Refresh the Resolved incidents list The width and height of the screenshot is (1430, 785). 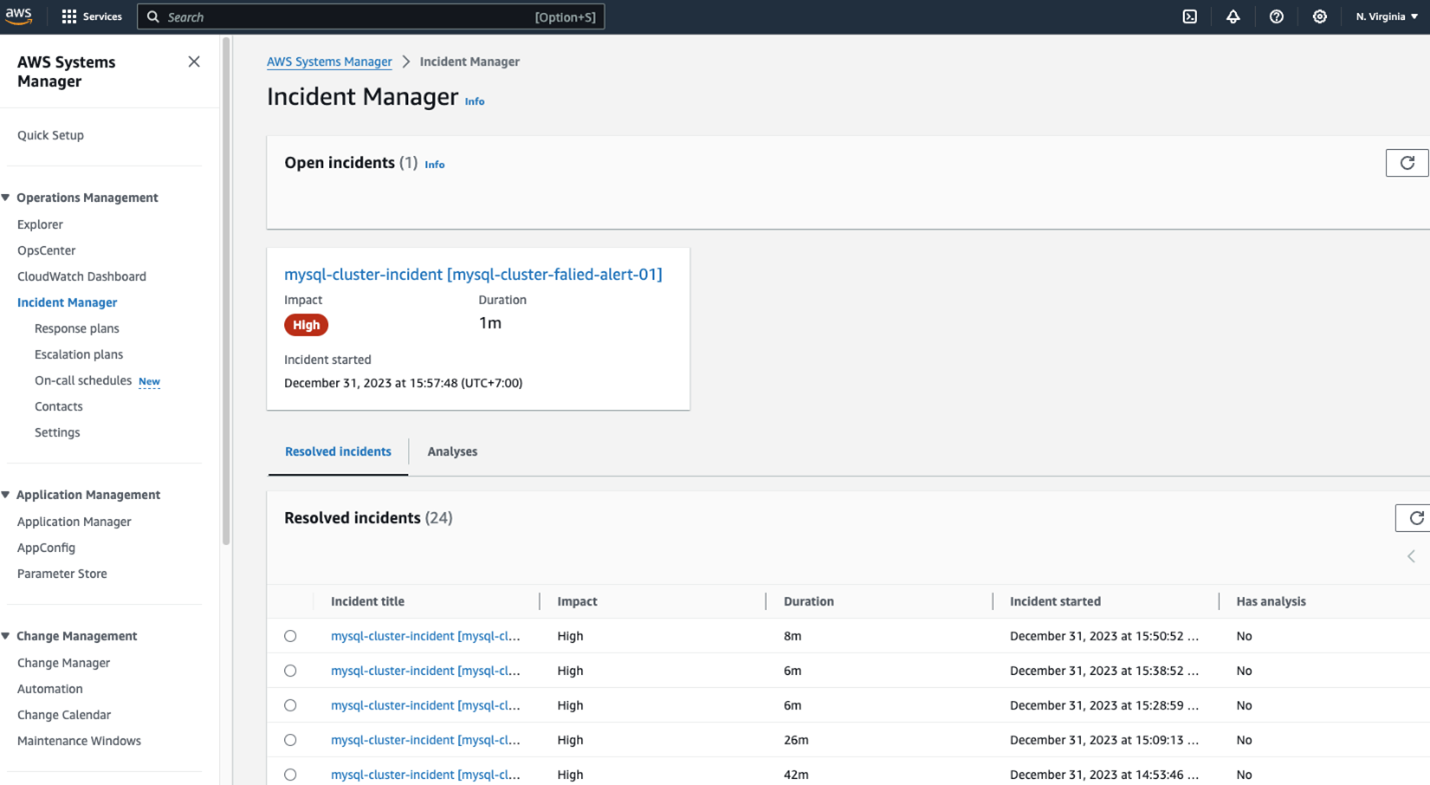click(x=1415, y=517)
